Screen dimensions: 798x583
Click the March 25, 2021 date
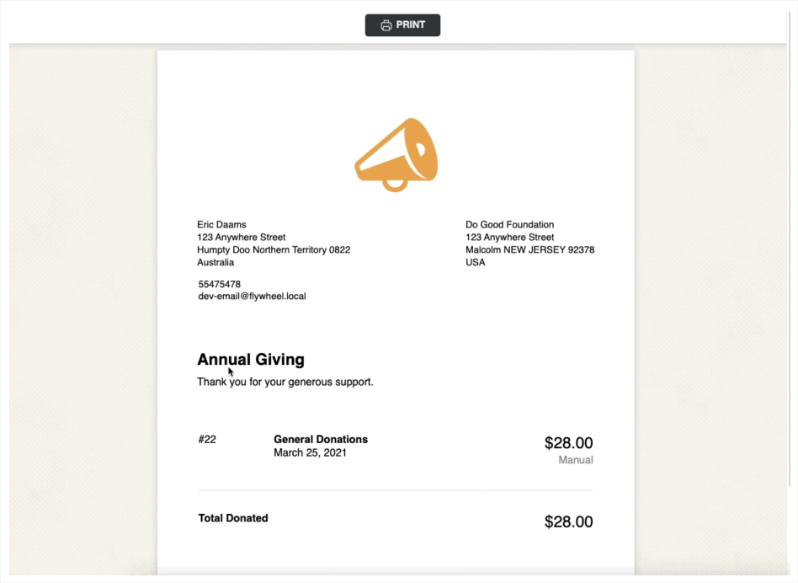[310, 453]
